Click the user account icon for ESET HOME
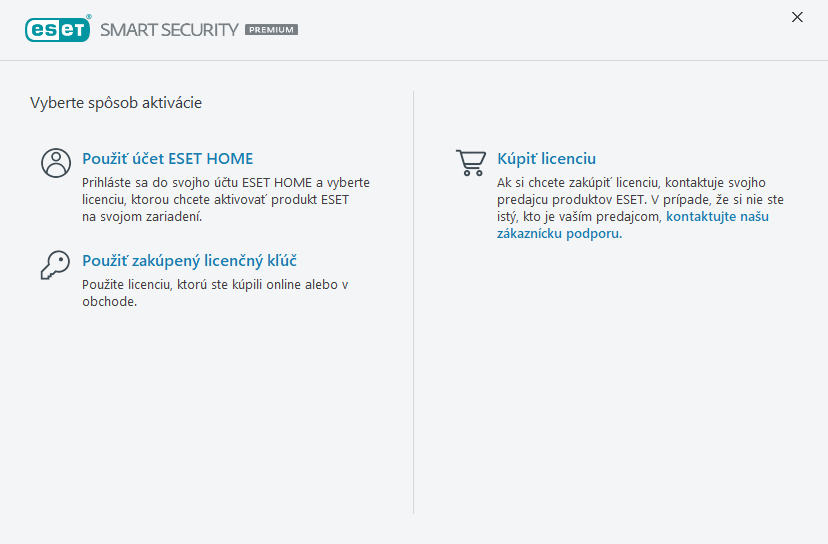828x544 pixels. [55, 162]
